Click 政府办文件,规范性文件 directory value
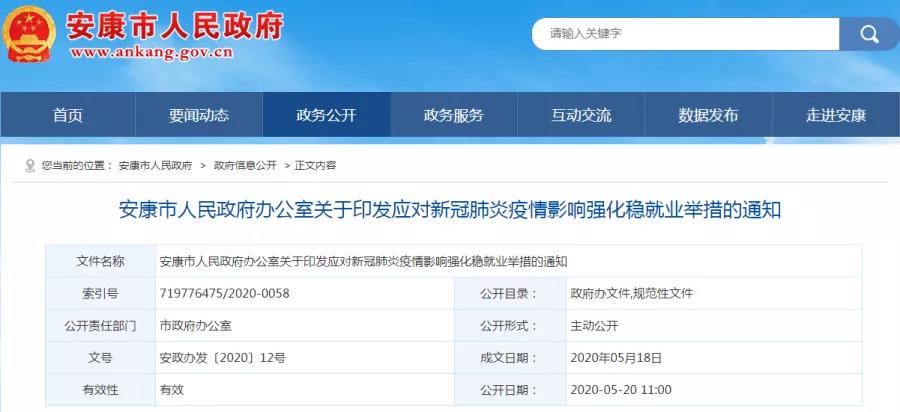The height and width of the screenshot is (412, 900). 631,294
